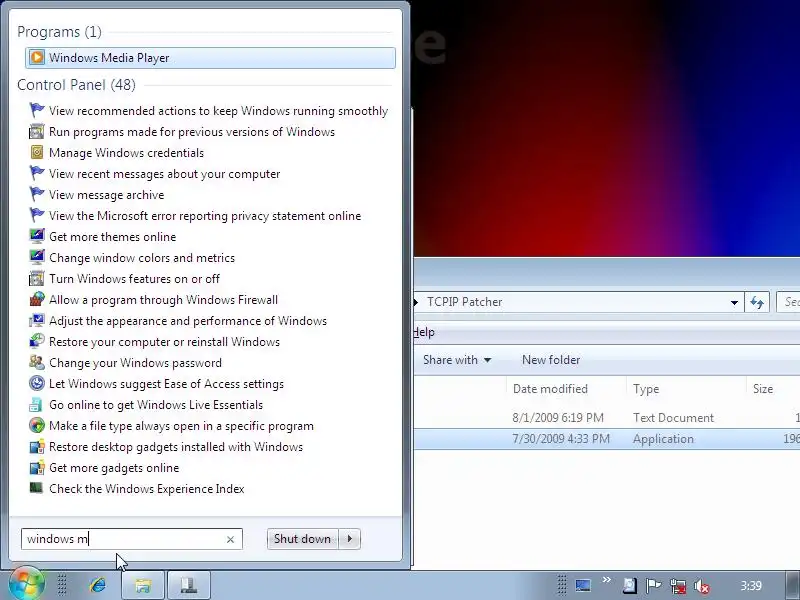Expand the Shut down options arrow
Screen dimensions: 800x600
click(350, 539)
